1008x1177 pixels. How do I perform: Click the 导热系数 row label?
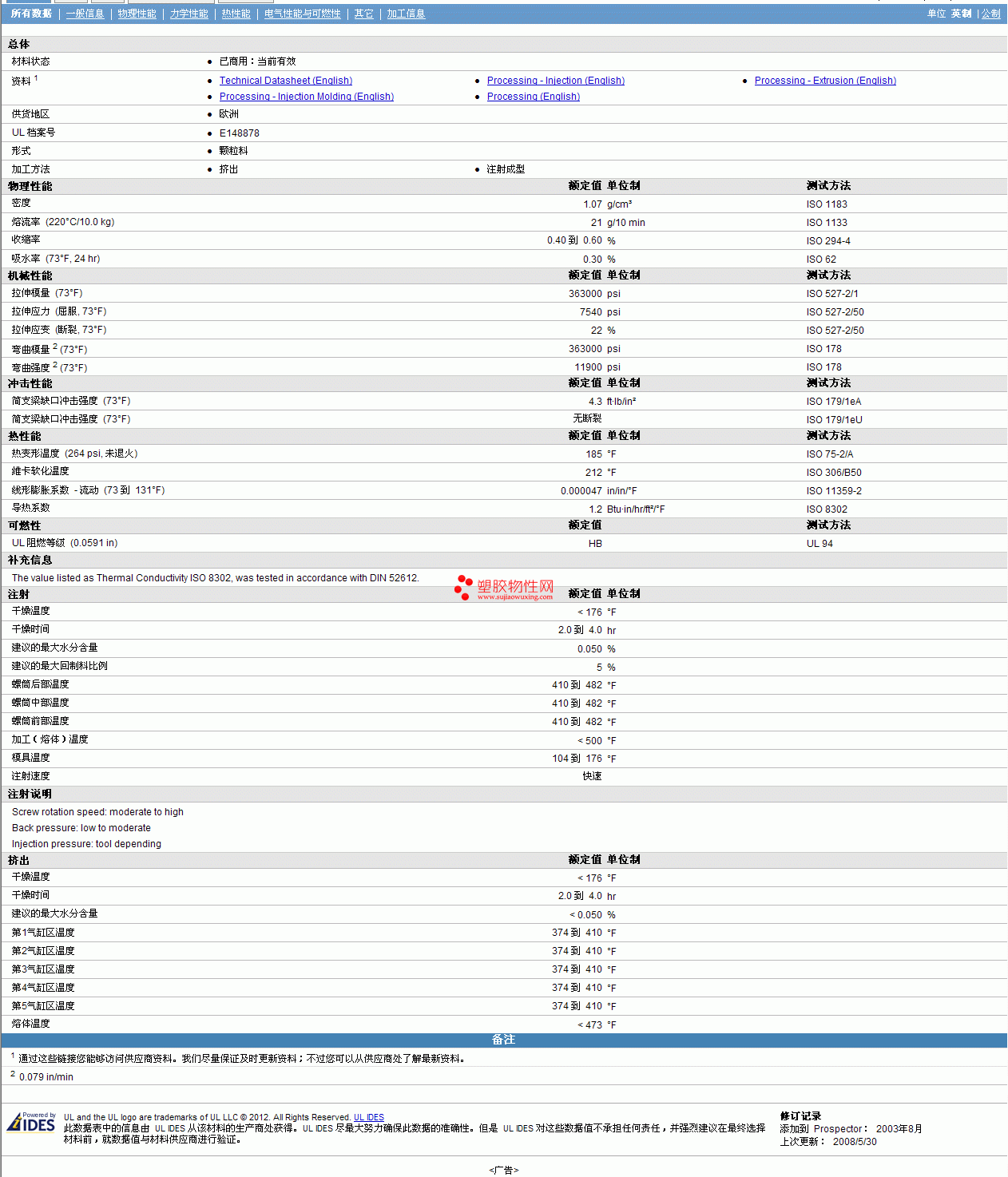pos(31,508)
